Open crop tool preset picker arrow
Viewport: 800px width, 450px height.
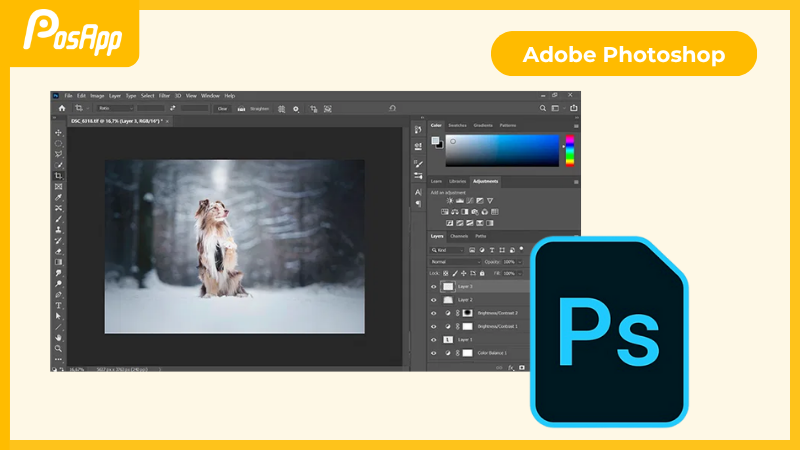(x=88, y=109)
